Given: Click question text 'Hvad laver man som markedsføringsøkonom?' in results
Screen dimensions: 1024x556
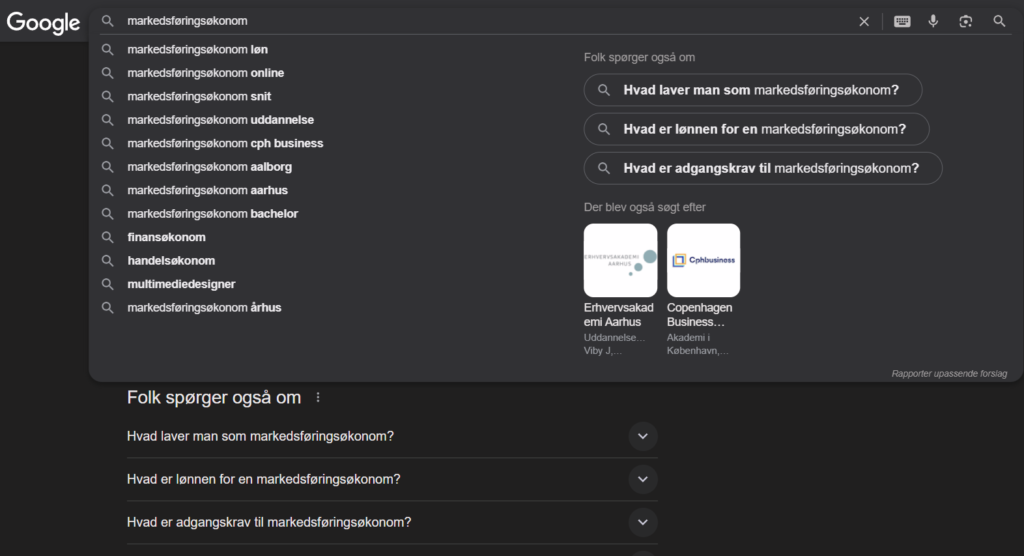Looking at the screenshot, I should pyautogui.click(x=261, y=436).
